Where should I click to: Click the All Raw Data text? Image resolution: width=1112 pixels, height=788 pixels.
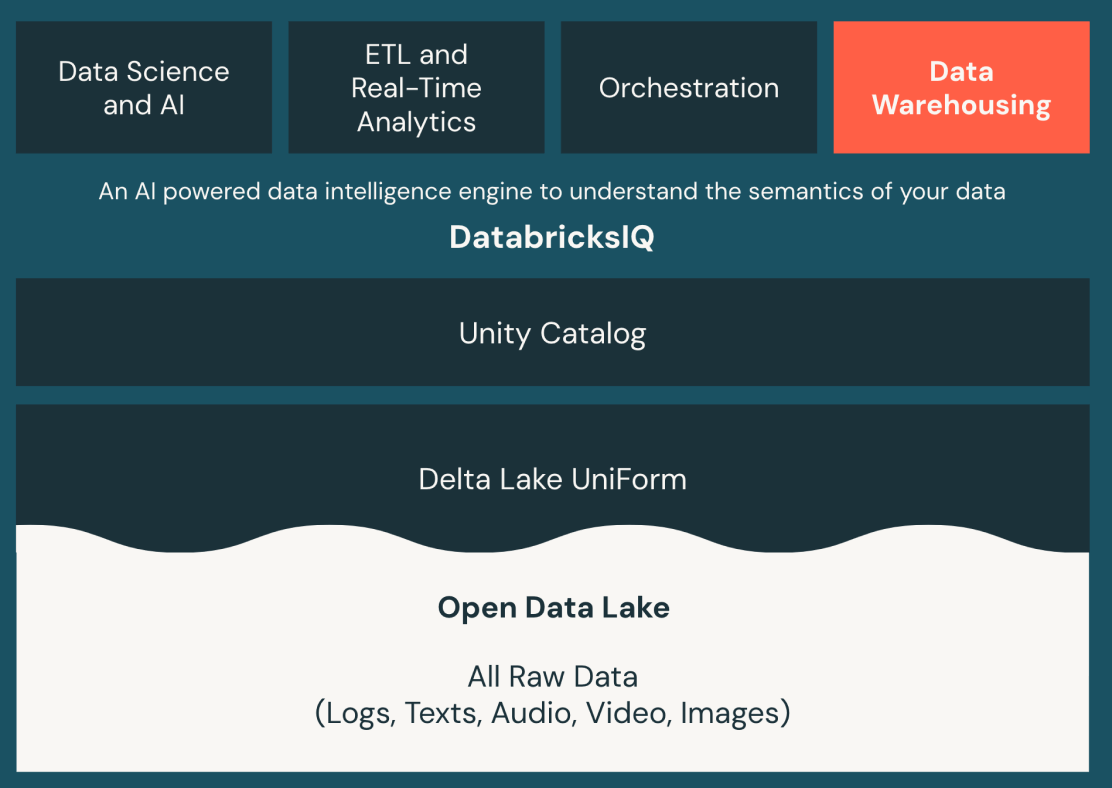tap(552, 677)
